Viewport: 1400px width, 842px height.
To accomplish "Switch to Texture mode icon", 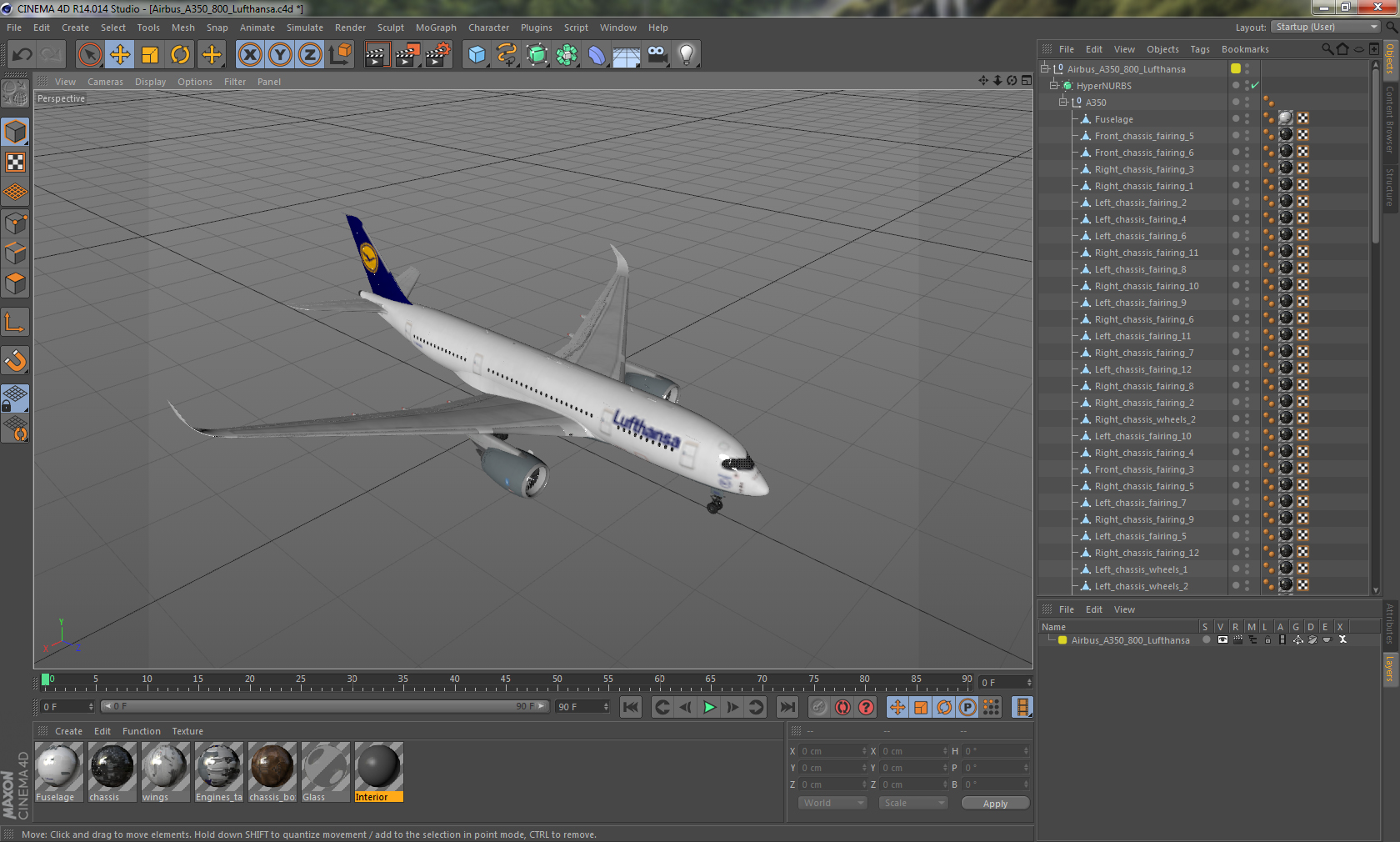I will point(15,163).
